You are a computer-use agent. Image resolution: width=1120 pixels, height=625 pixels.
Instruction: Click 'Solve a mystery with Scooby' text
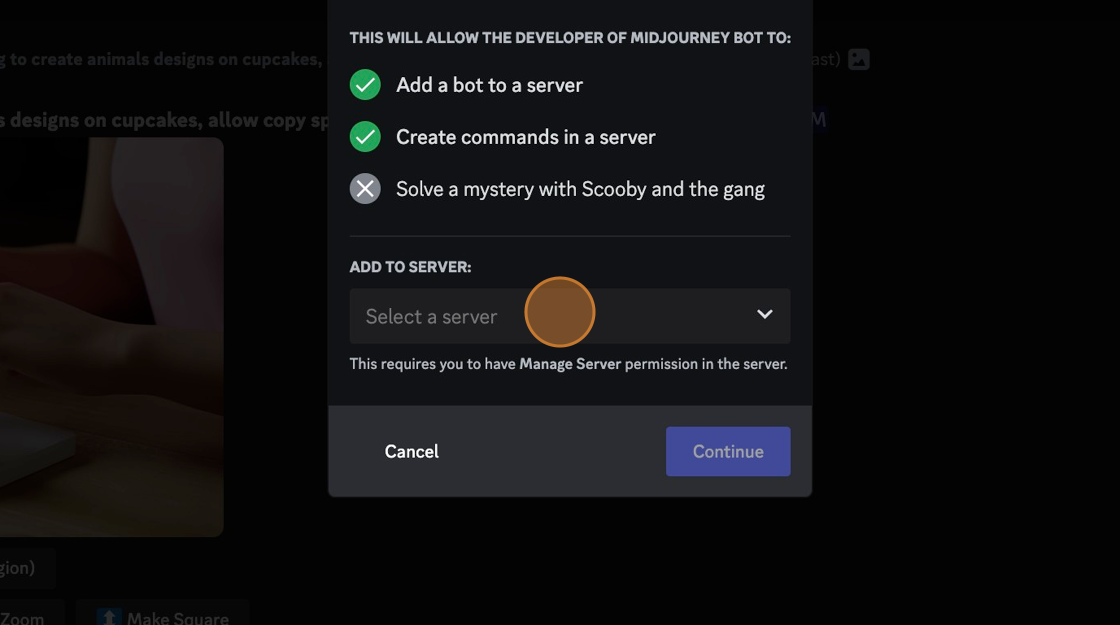coord(580,189)
